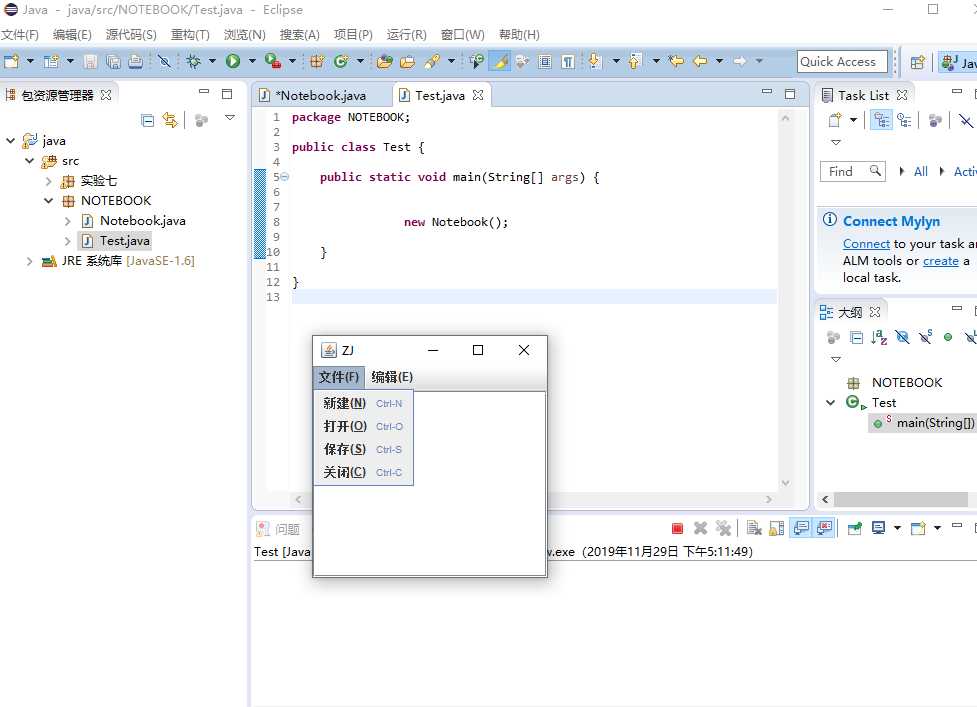Go to Last Edit Location icon
Viewport: 977px width, 707px height.
(675, 61)
